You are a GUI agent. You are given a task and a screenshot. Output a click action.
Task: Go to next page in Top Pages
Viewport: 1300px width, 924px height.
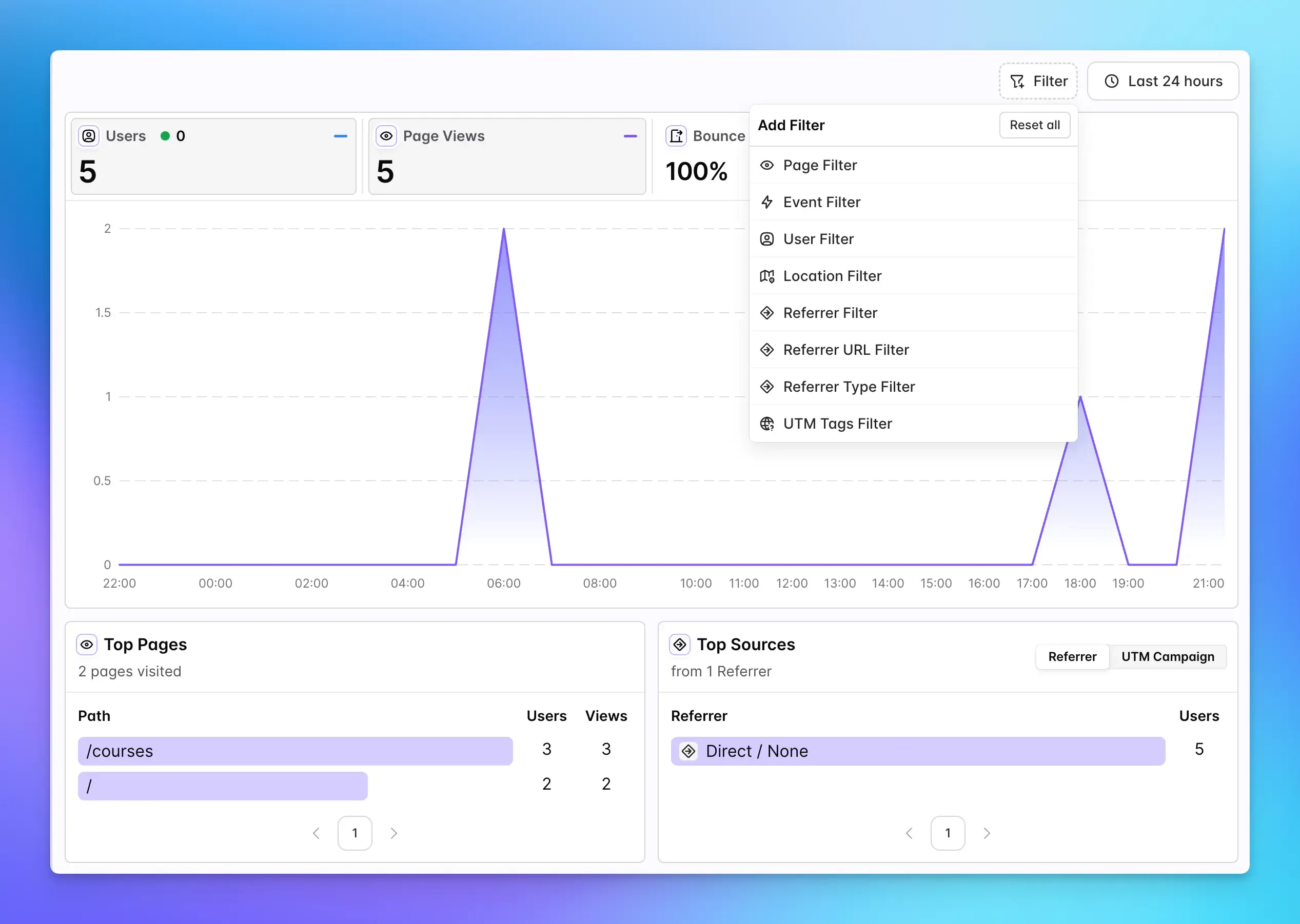click(393, 833)
